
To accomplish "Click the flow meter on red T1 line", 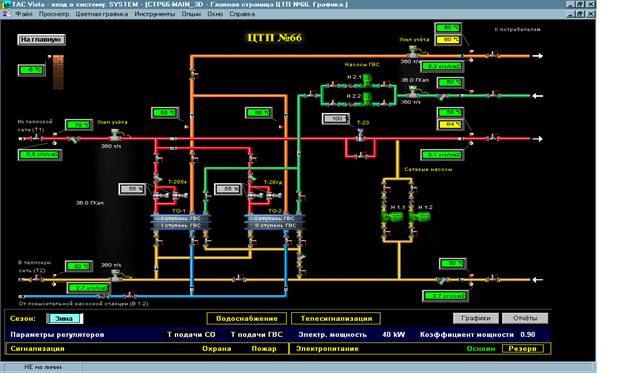I will coord(115,135).
